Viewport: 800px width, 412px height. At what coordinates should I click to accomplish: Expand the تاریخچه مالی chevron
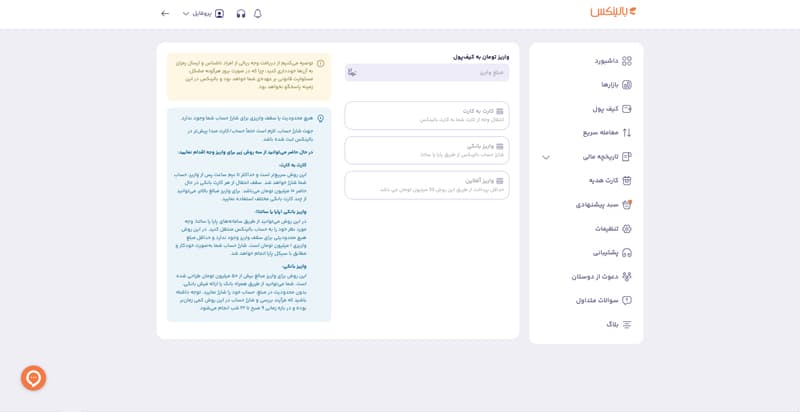pyautogui.click(x=546, y=157)
